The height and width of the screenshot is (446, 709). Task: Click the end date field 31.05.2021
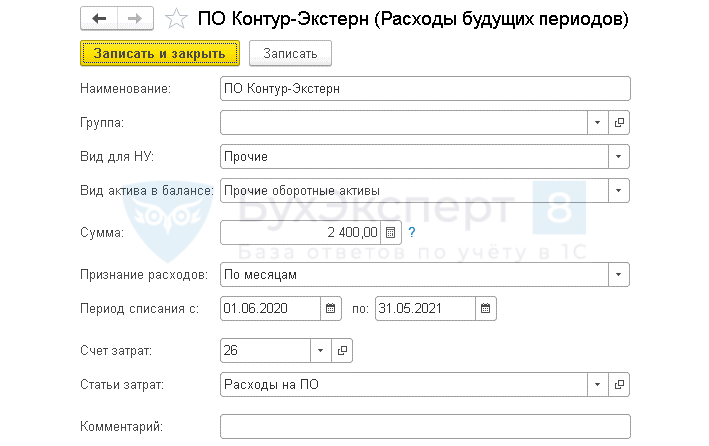point(425,308)
